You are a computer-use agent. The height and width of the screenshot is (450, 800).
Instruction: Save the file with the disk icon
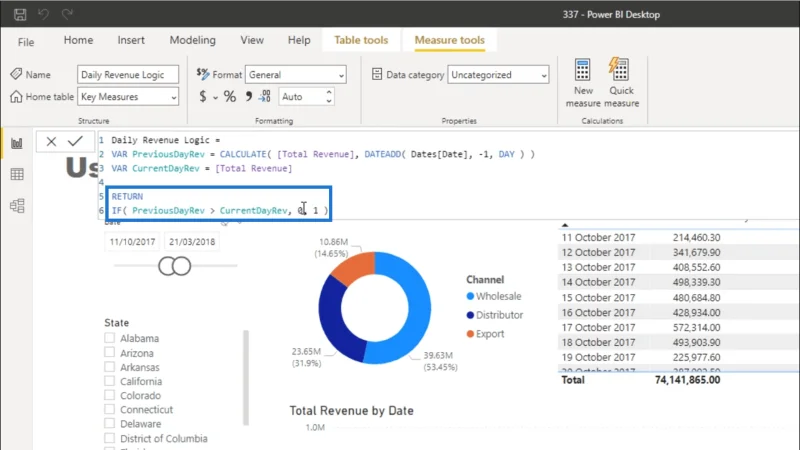pos(20,14)
